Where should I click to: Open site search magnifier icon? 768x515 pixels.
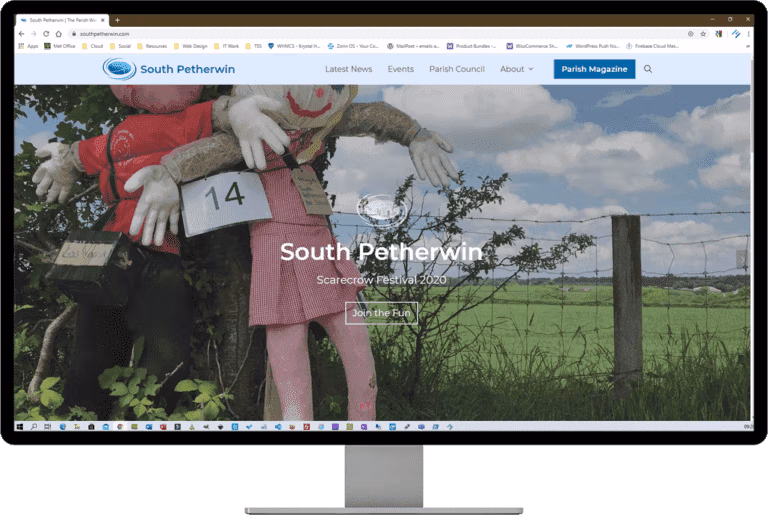pos(648,69)
